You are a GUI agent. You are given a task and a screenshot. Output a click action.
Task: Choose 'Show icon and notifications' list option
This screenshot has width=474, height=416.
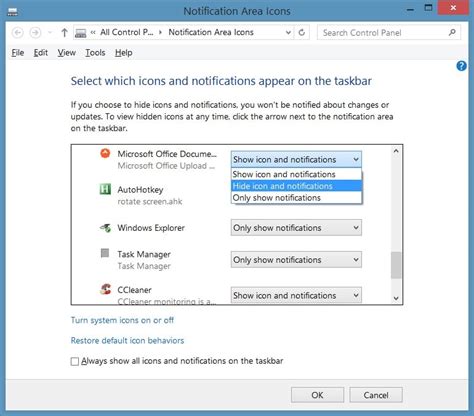pos(296,174)
